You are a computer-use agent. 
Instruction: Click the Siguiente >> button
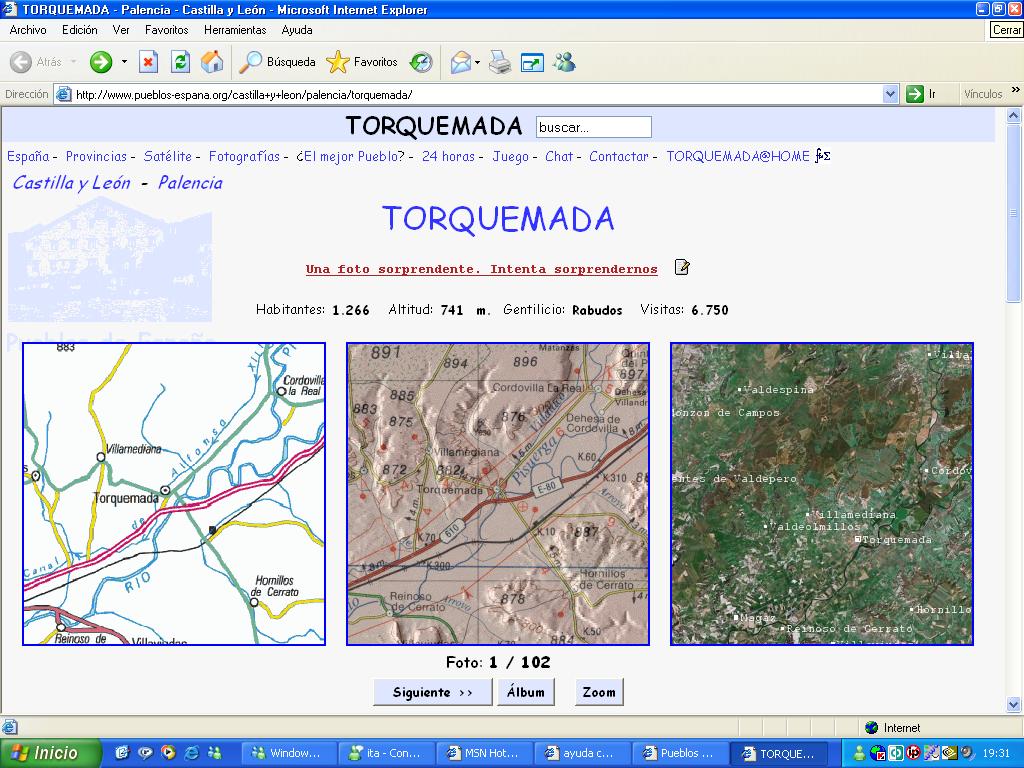432,692
